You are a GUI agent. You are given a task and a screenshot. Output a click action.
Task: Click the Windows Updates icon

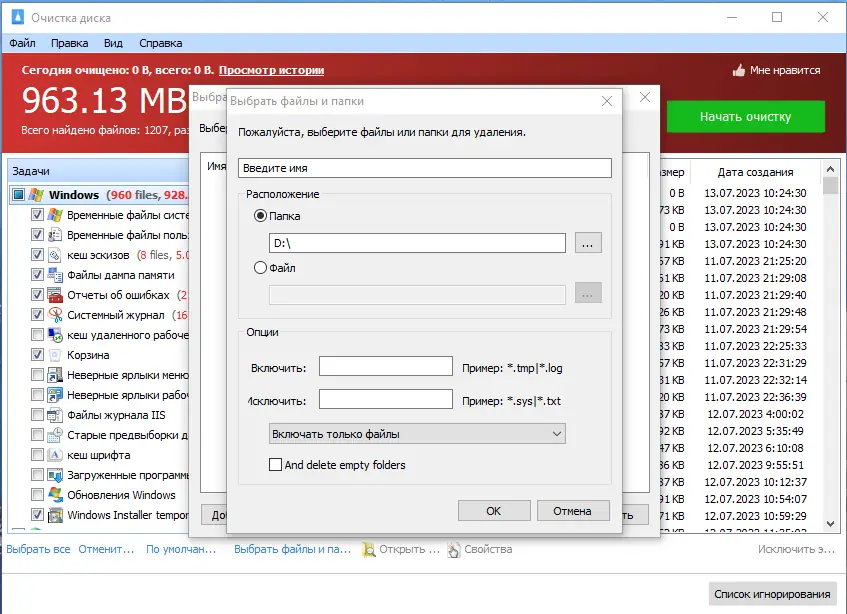(x=55, y=495)
